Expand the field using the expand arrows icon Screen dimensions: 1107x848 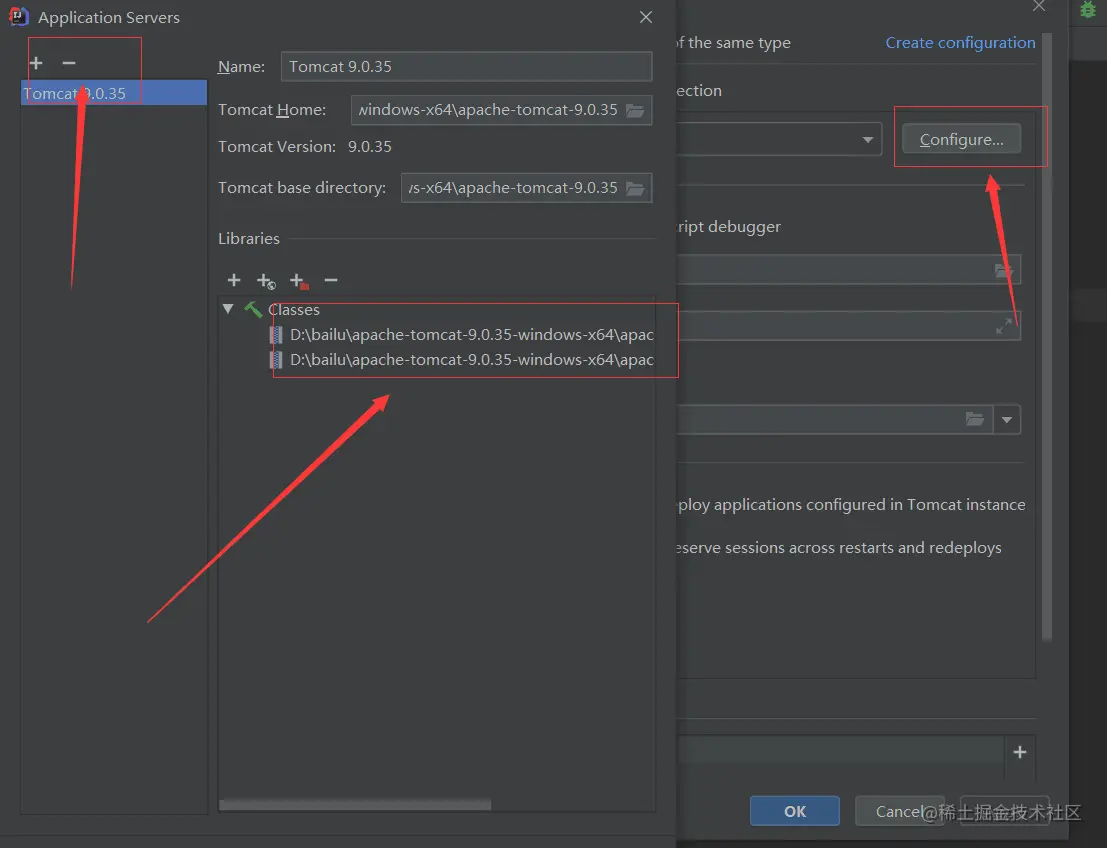(1003, 326)
